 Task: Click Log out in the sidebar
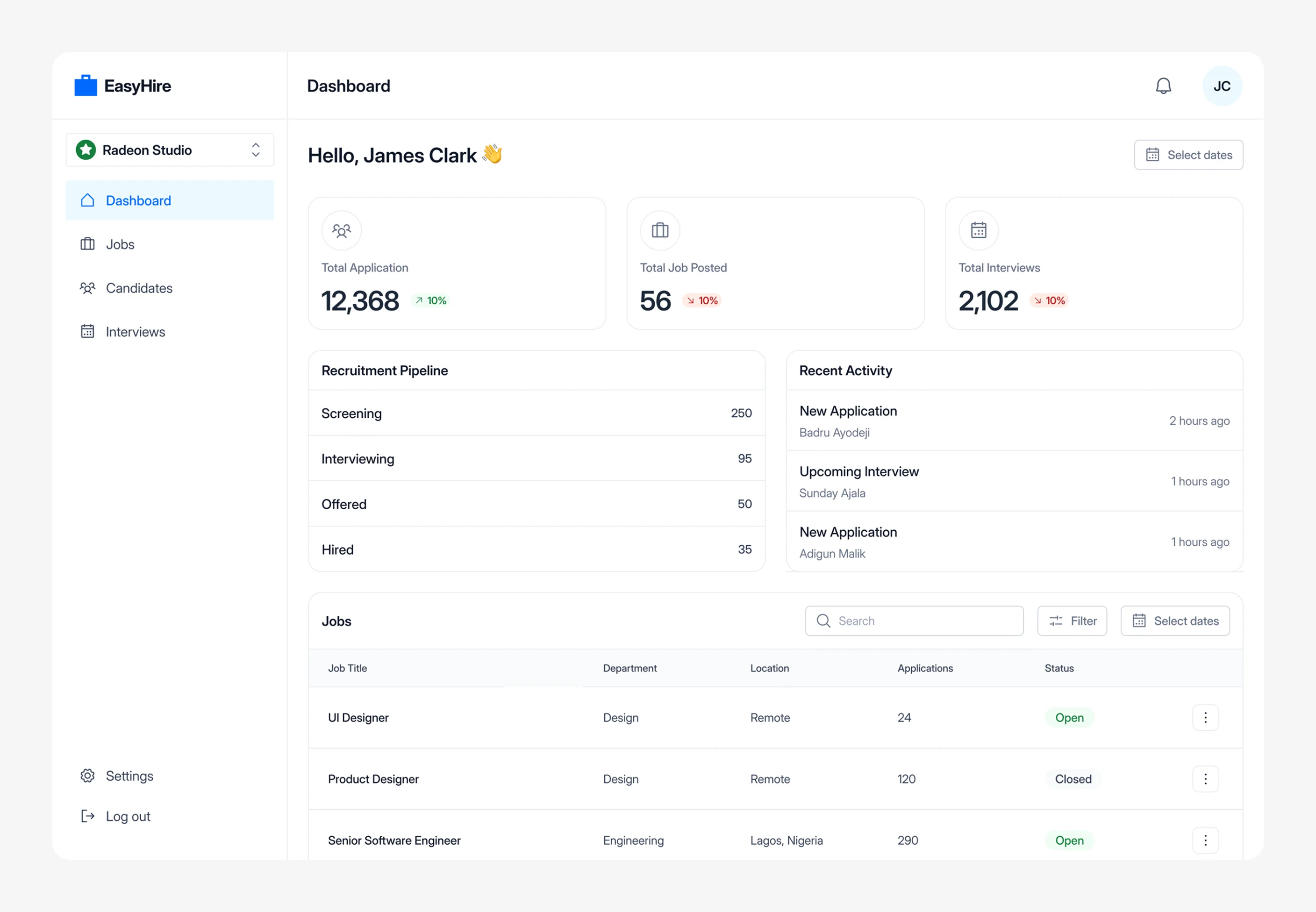(170, 816)
